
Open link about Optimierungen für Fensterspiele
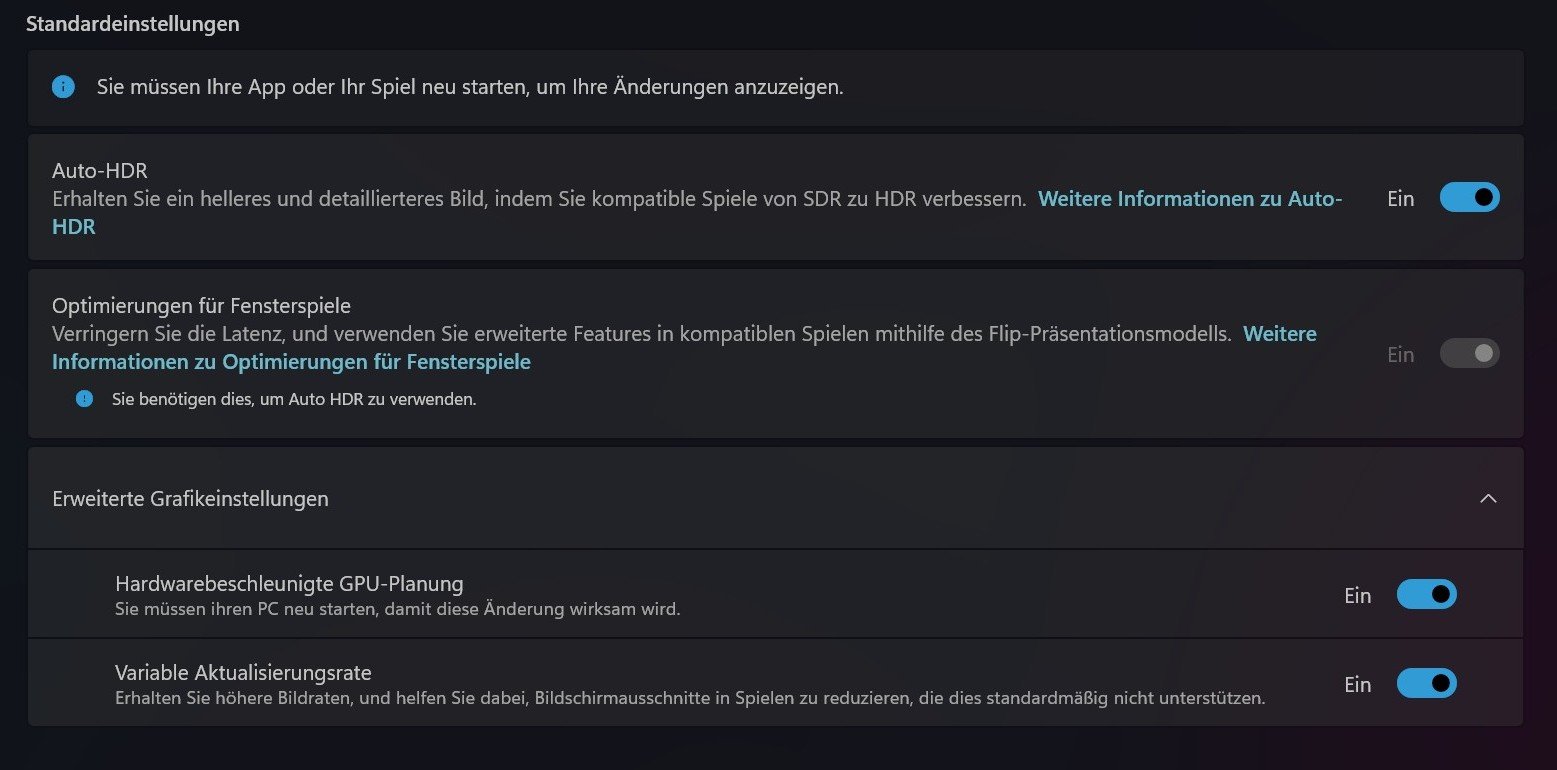[291, 362]
